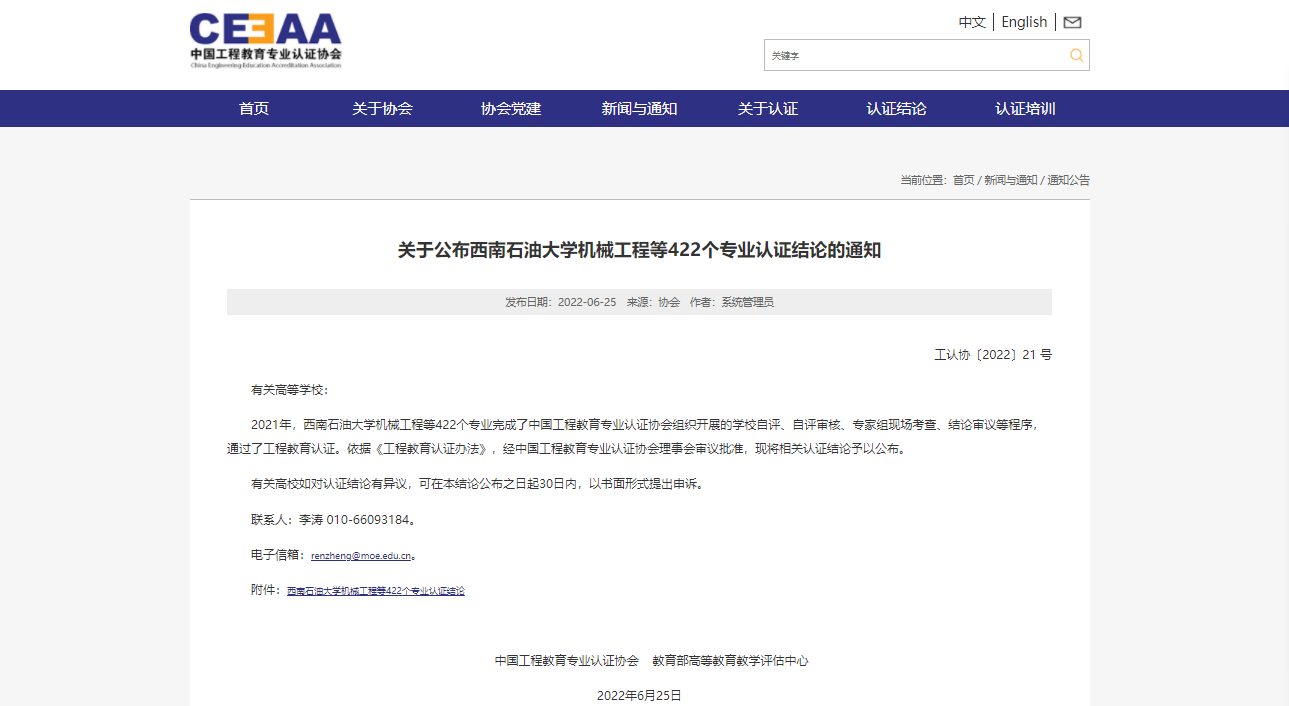
Task: Go to 首页 in breadcrumb
Action: 963,180
